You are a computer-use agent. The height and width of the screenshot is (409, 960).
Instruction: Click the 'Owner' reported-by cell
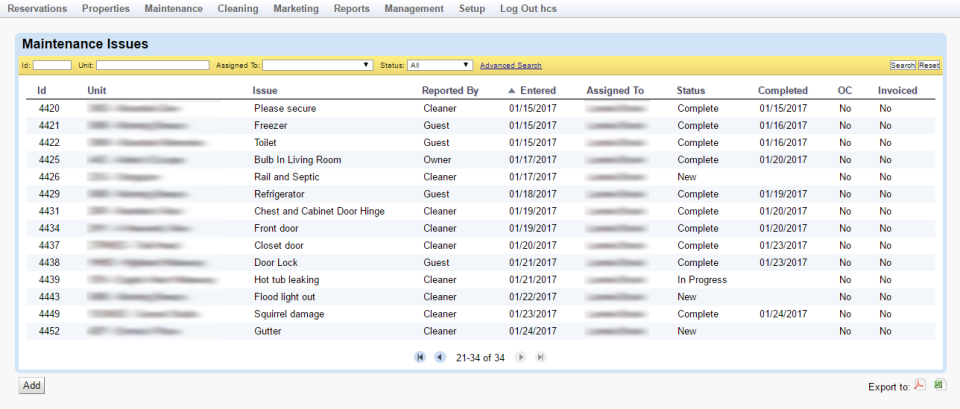click(x=437, y=160)
